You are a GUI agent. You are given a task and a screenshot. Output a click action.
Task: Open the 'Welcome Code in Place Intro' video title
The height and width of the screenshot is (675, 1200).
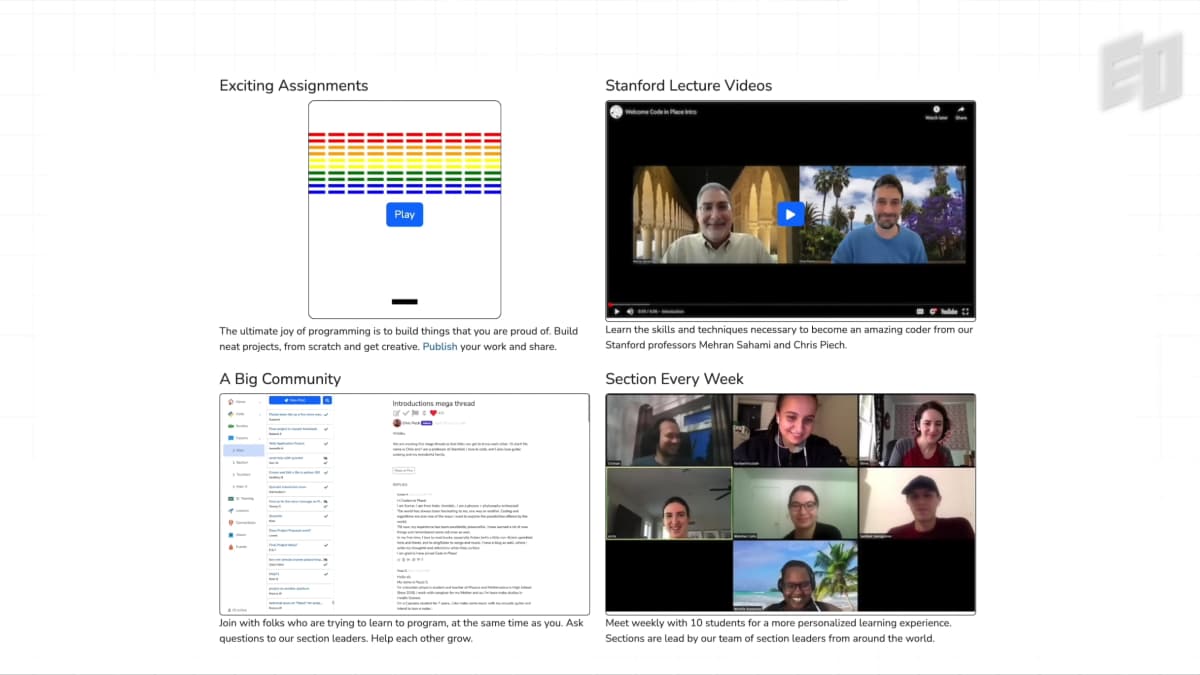coord(661,112)
